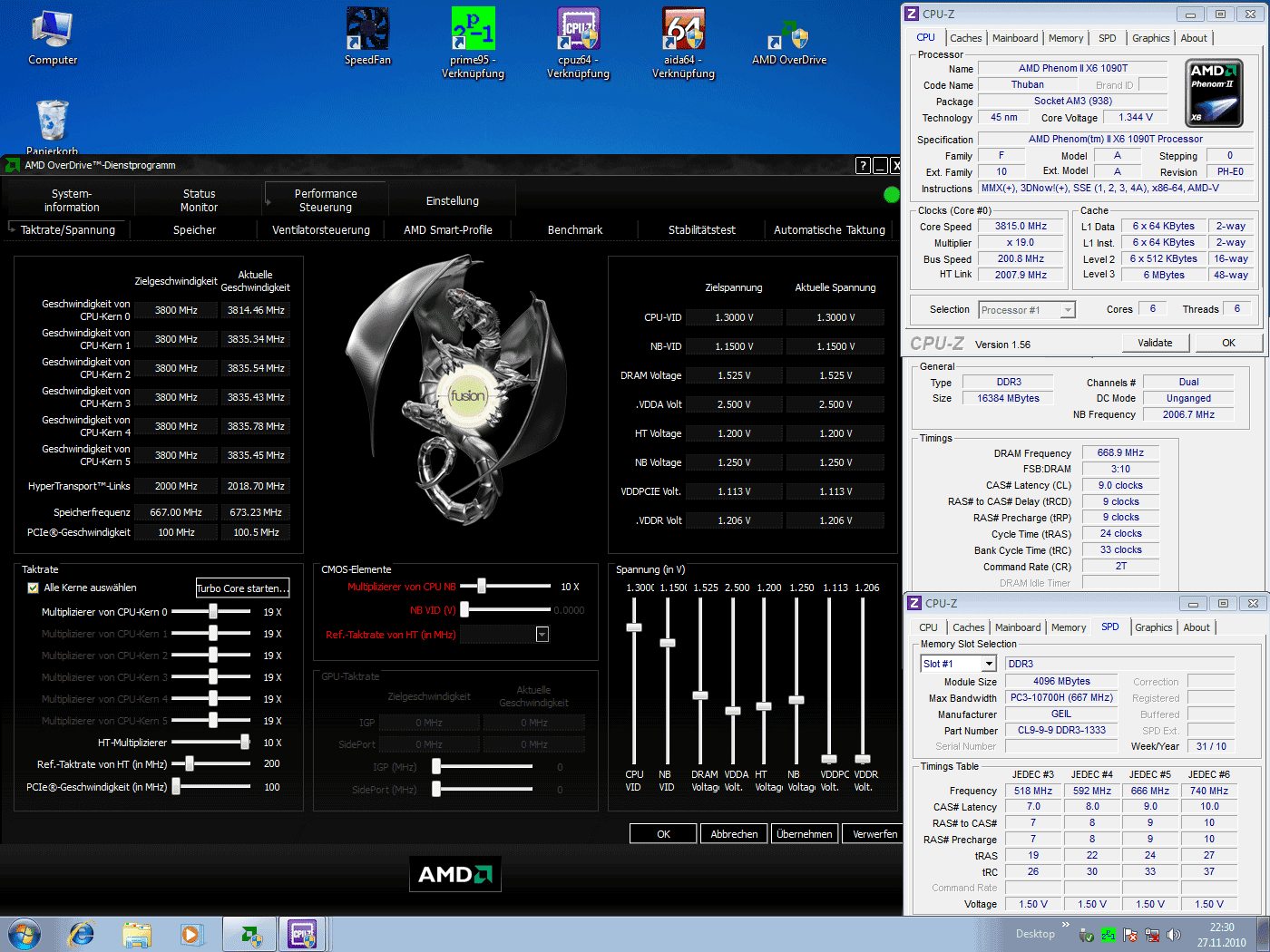The width and height of the screenshot is (1270, 952).
Task: Show the Desktop toolbar chevron
Action: (x=1066, y=925)
